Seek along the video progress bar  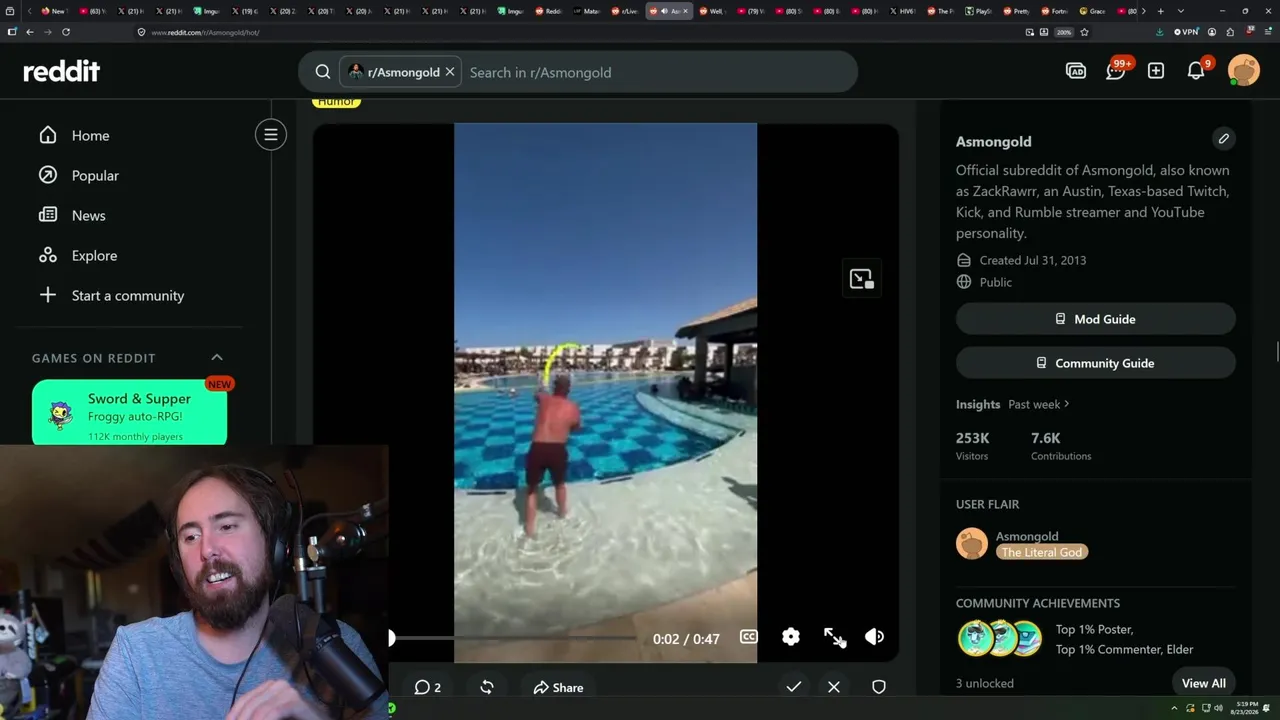pos(513,638)
